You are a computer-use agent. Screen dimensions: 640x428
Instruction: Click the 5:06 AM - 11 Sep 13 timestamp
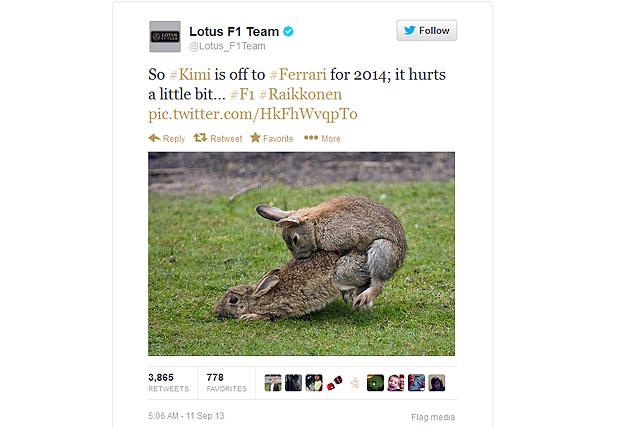[x=186, y=416]
